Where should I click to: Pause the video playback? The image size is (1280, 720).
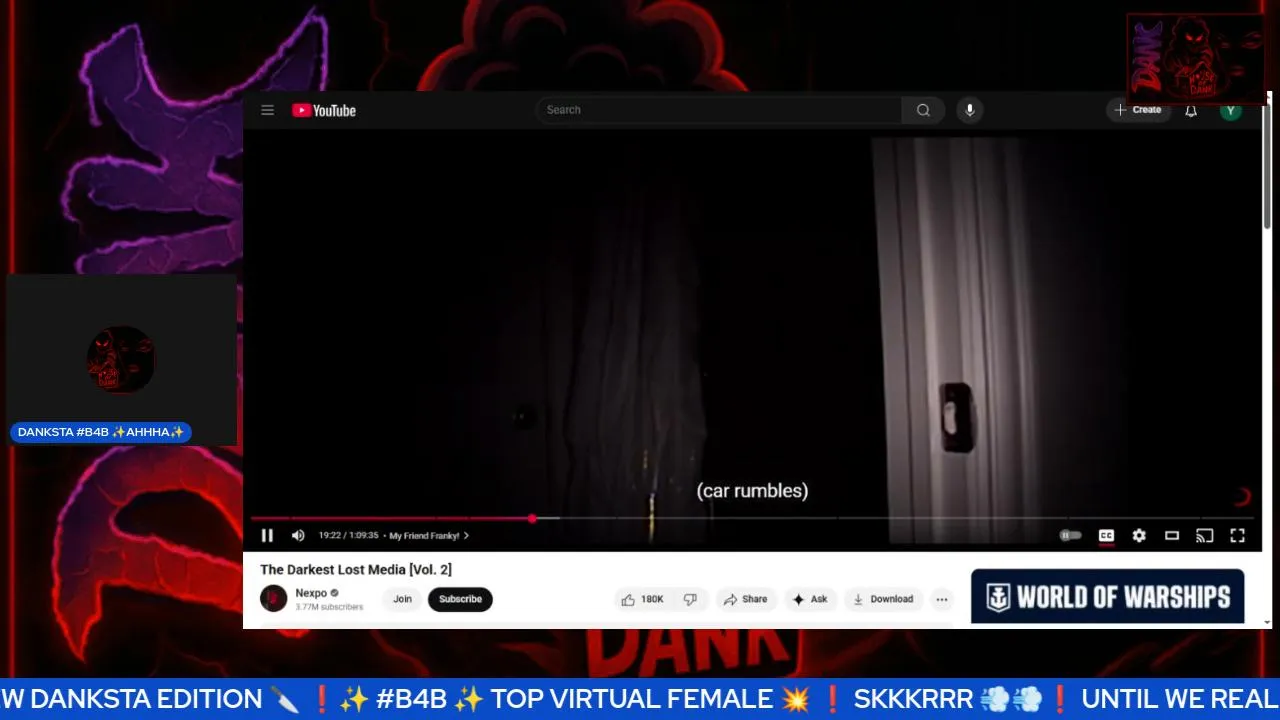click(267, 536)
